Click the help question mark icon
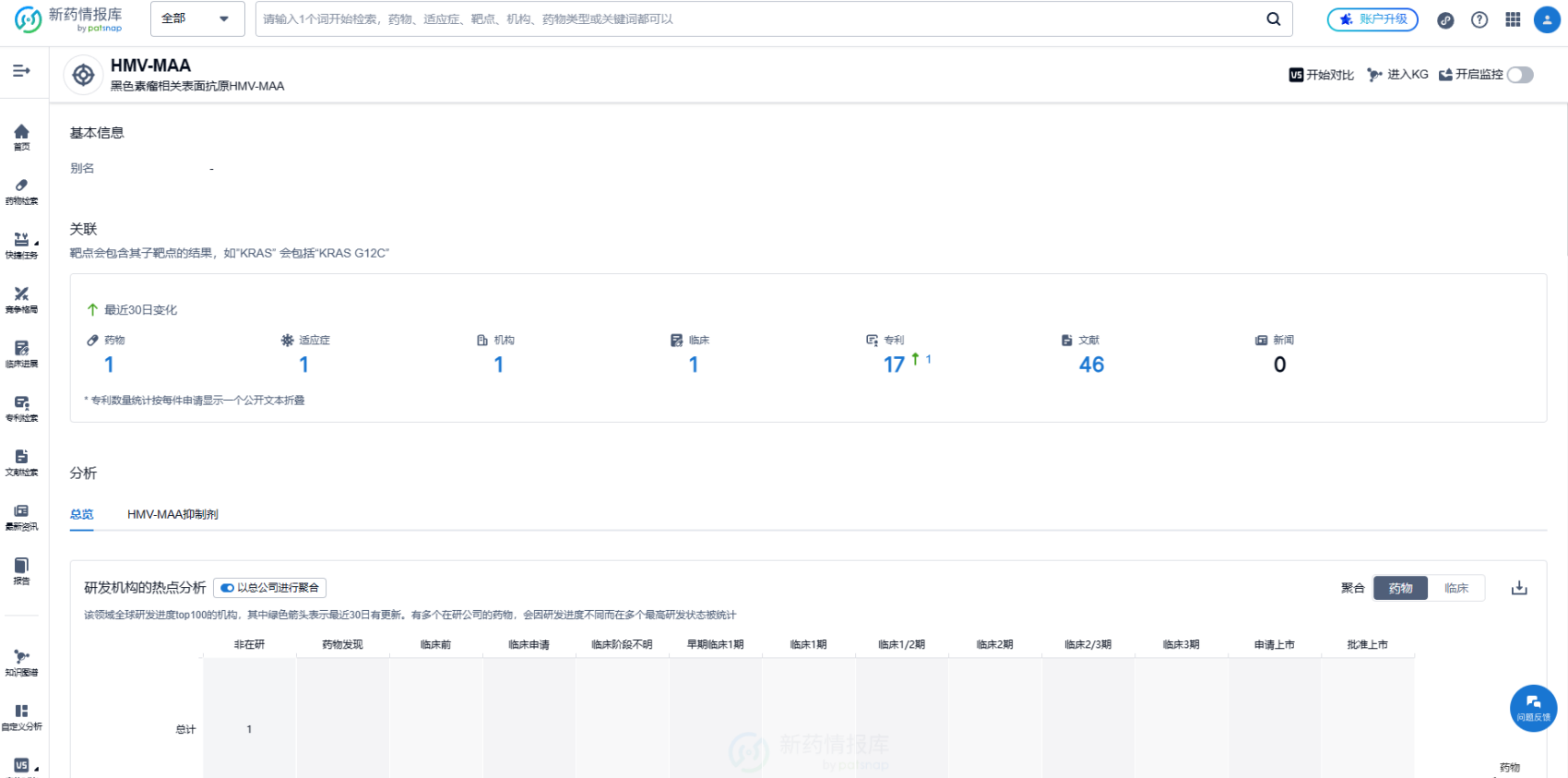This screenshot has height=778, width=1568. point(1479,19)
